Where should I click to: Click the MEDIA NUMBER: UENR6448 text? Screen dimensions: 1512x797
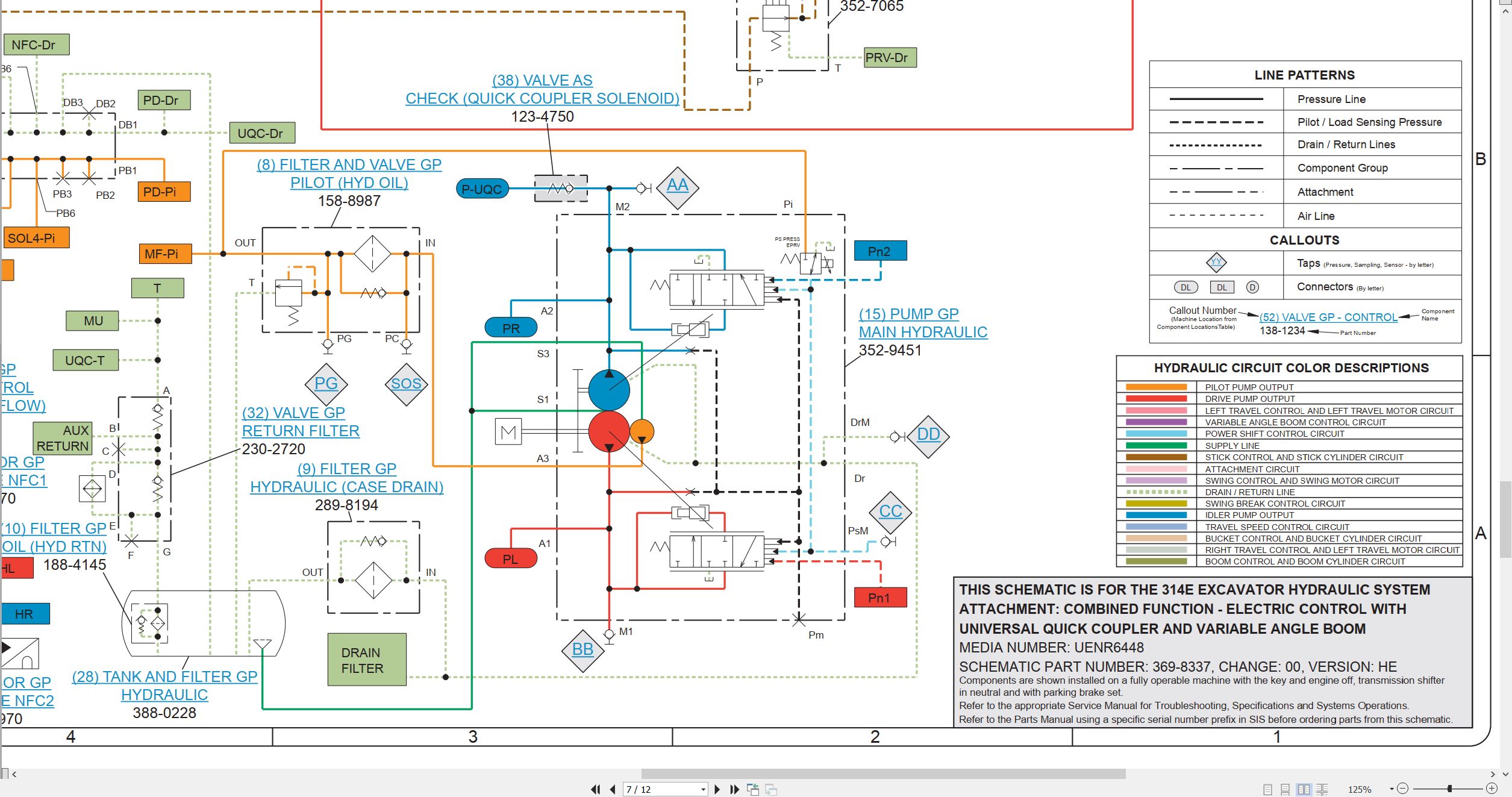click(1051, 648)
